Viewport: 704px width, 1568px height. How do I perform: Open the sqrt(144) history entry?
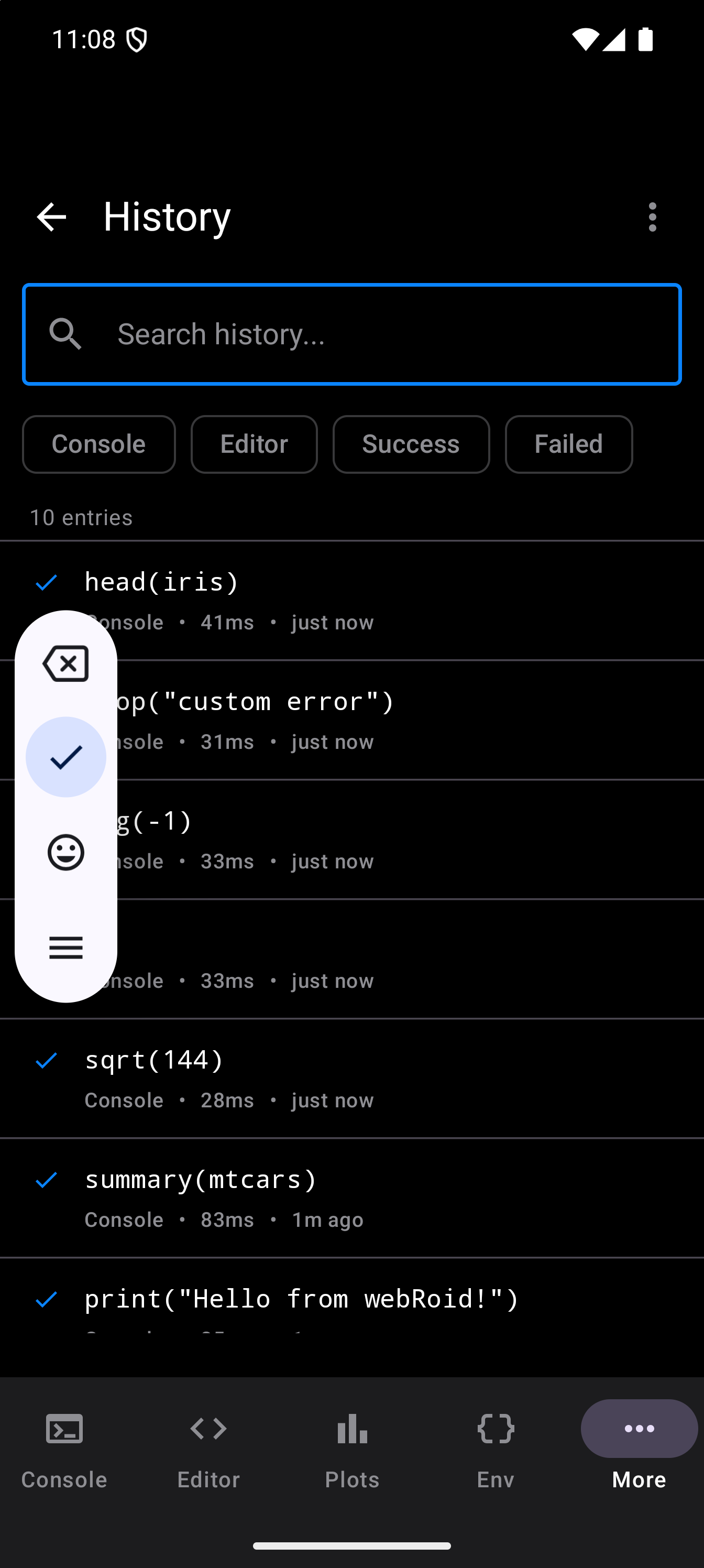[x=365, y=1077]
